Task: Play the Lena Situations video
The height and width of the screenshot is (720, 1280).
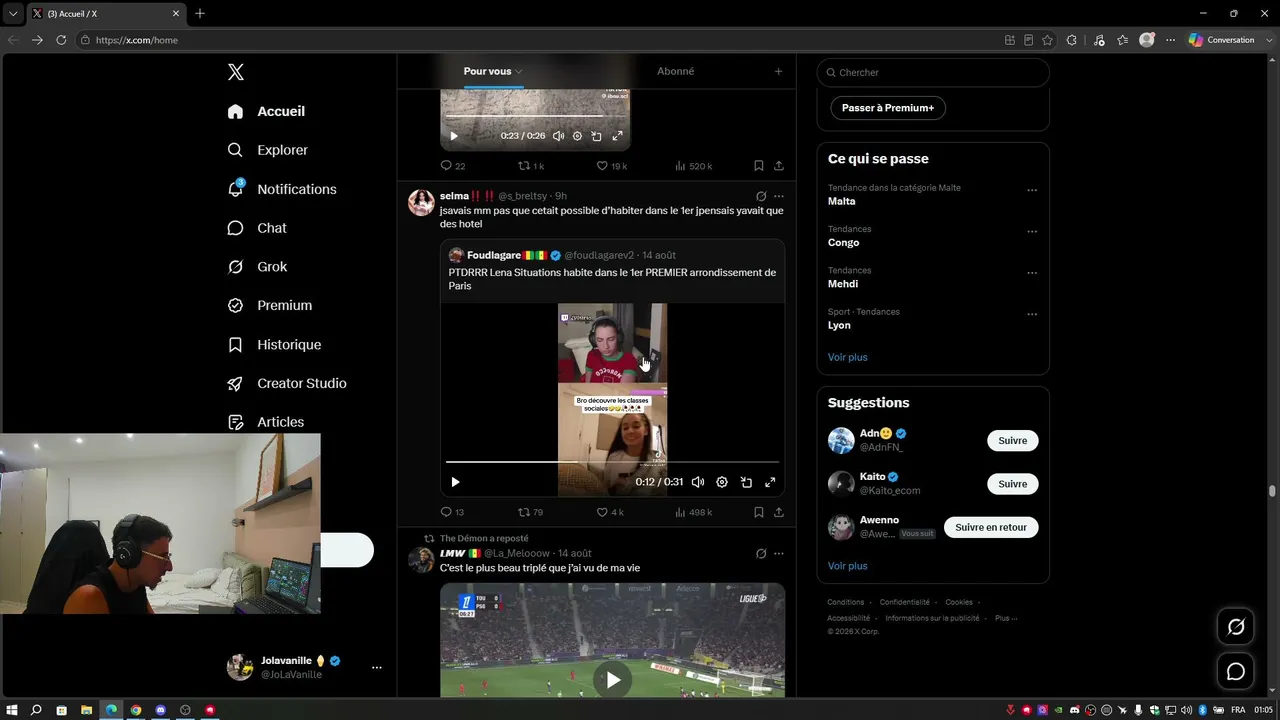Action: click(455, 482)
